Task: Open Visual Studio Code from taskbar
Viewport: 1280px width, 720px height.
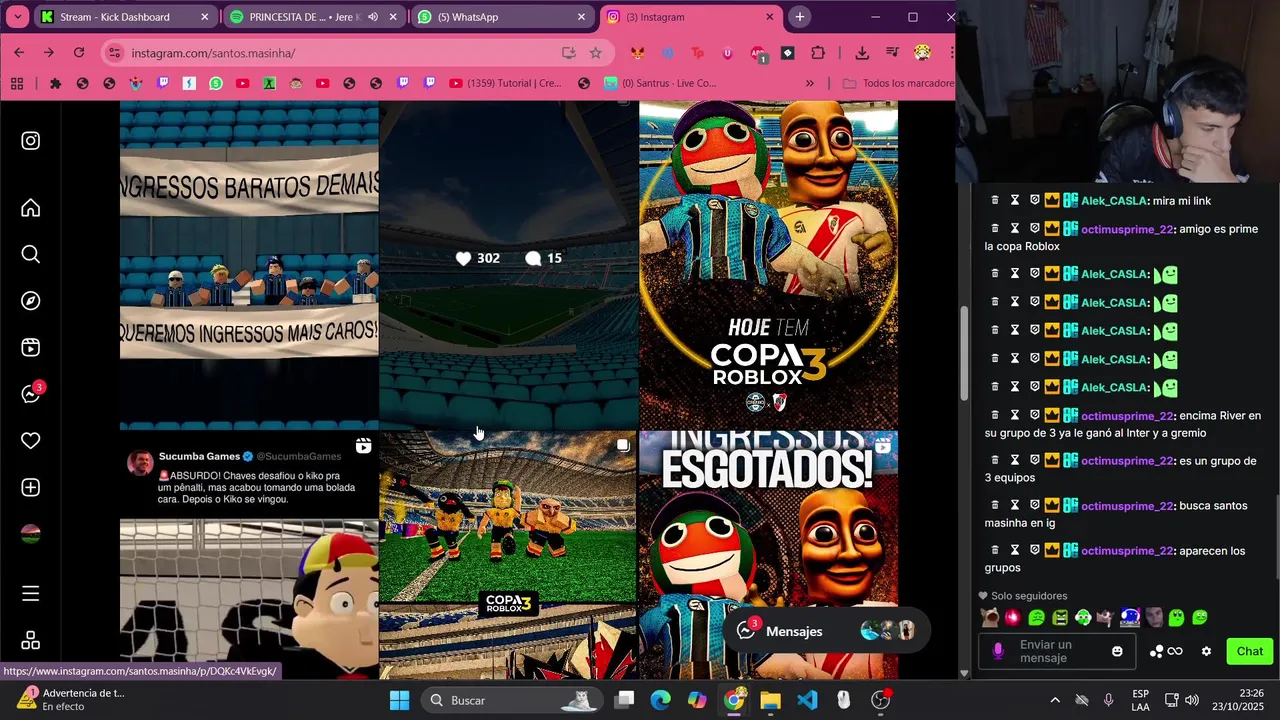Action: coord(807,700)
